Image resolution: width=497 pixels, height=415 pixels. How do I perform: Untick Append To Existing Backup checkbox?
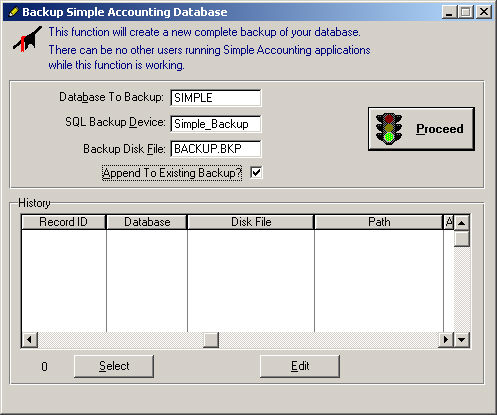256,173
